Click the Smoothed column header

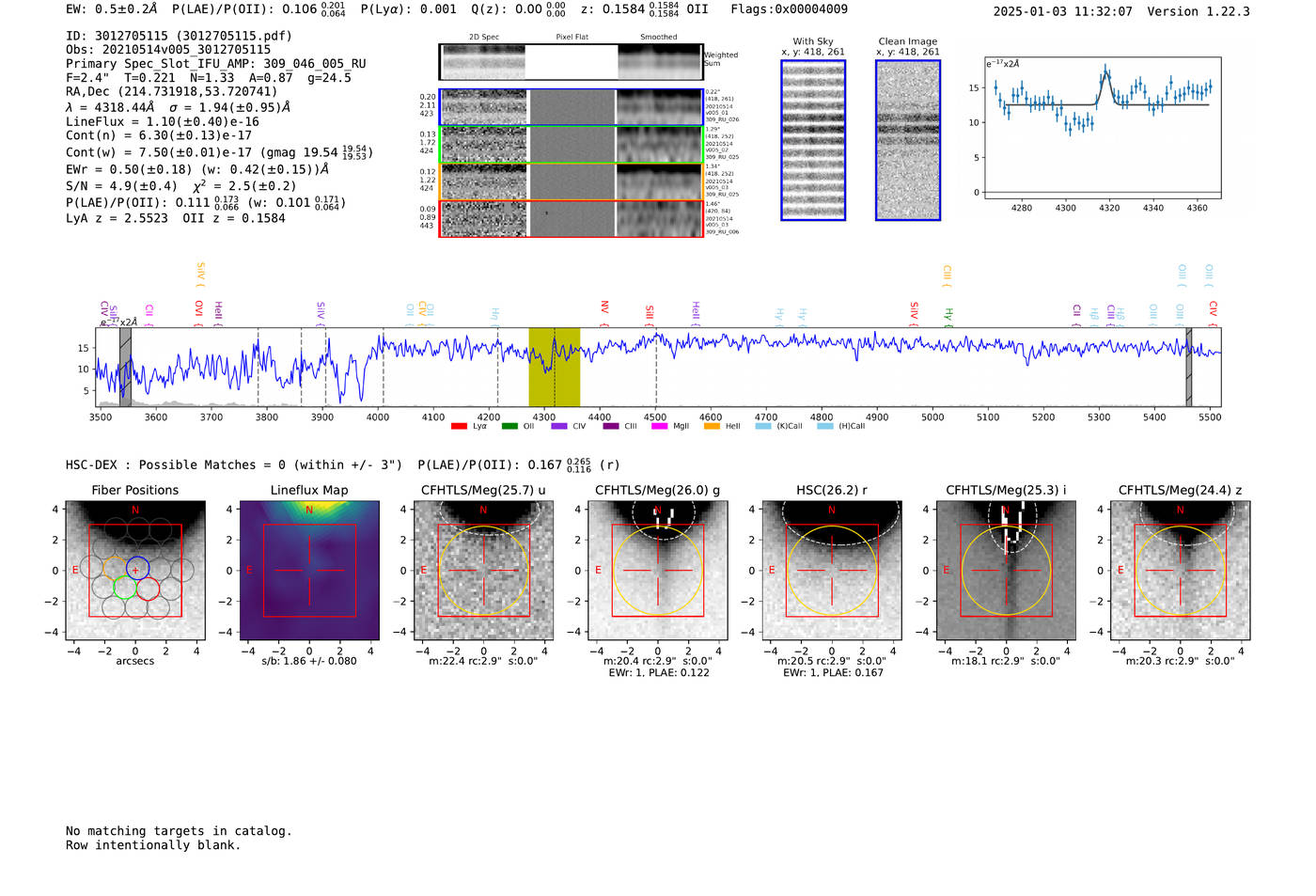[x=659, y=38]
